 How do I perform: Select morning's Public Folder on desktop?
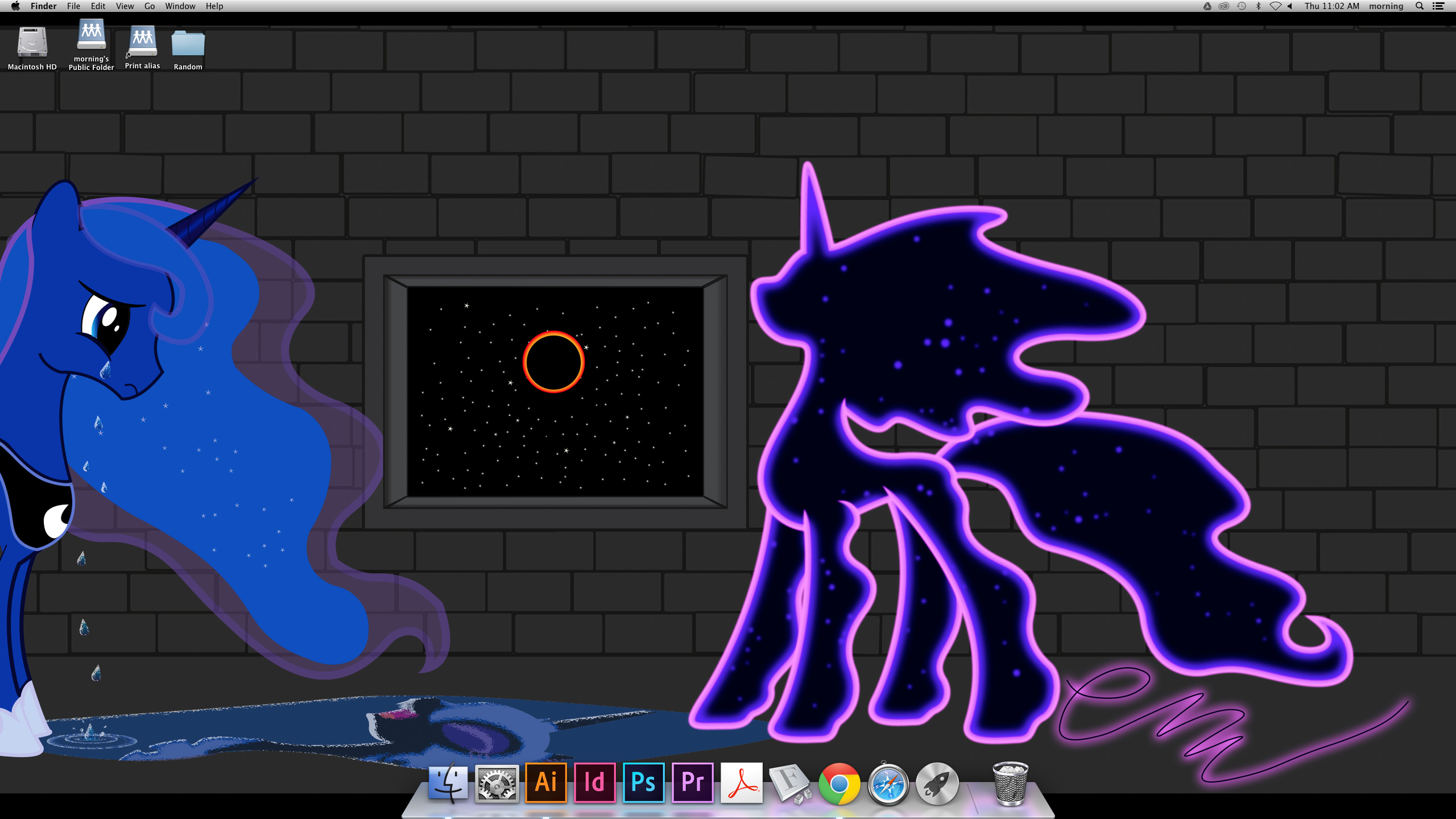click(91, 45)
